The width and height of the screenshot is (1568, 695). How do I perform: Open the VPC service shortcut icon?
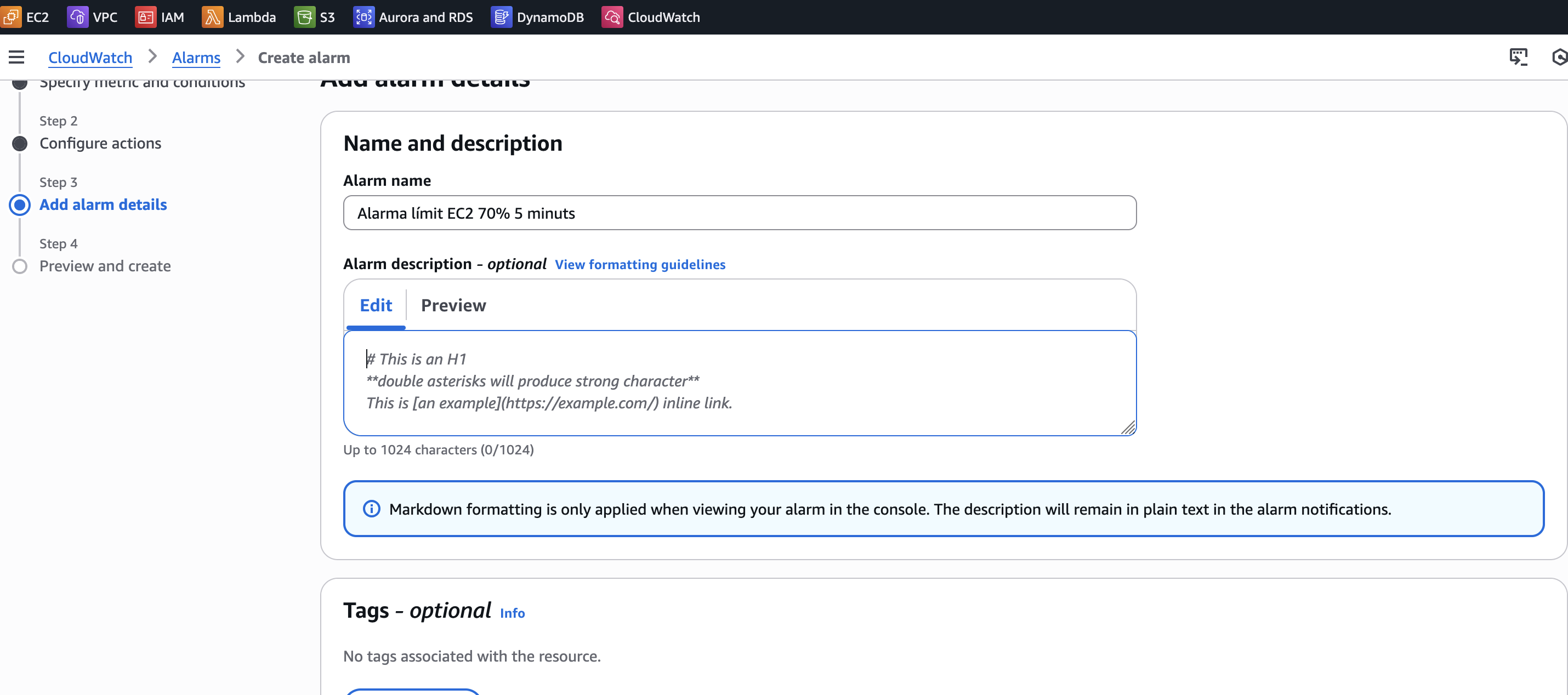77,17
